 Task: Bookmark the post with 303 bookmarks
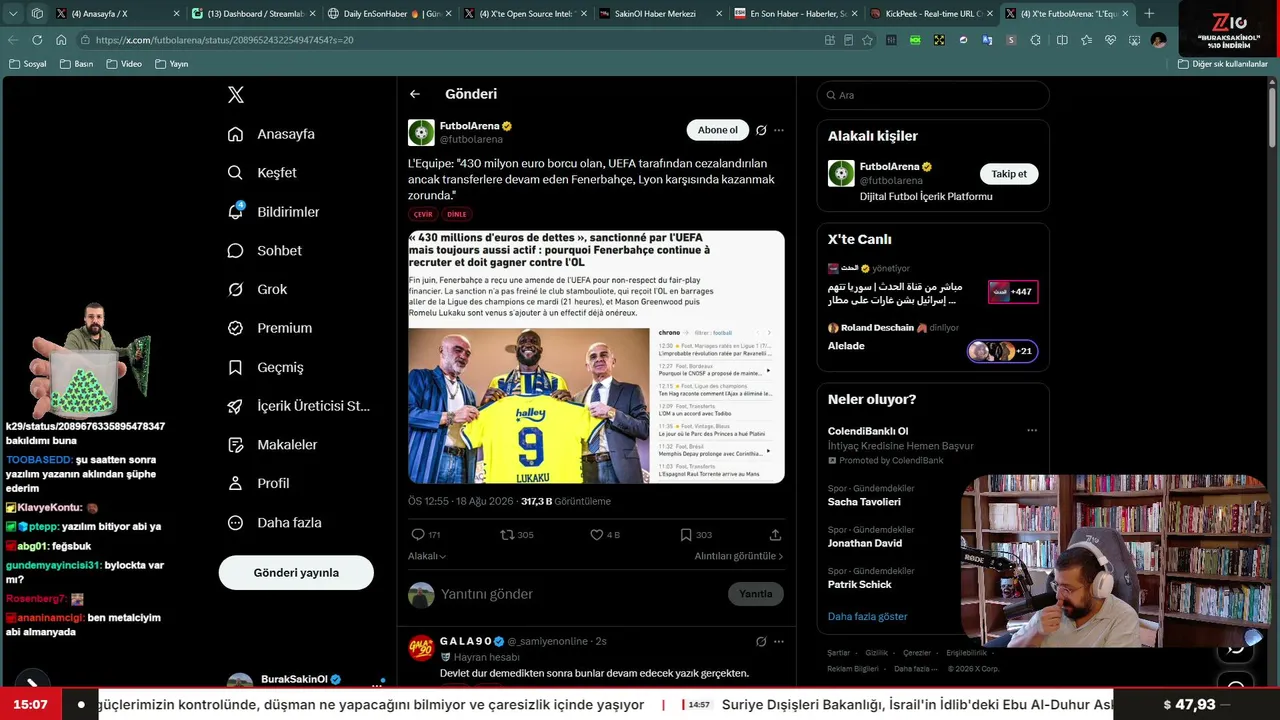coord(686,535)
